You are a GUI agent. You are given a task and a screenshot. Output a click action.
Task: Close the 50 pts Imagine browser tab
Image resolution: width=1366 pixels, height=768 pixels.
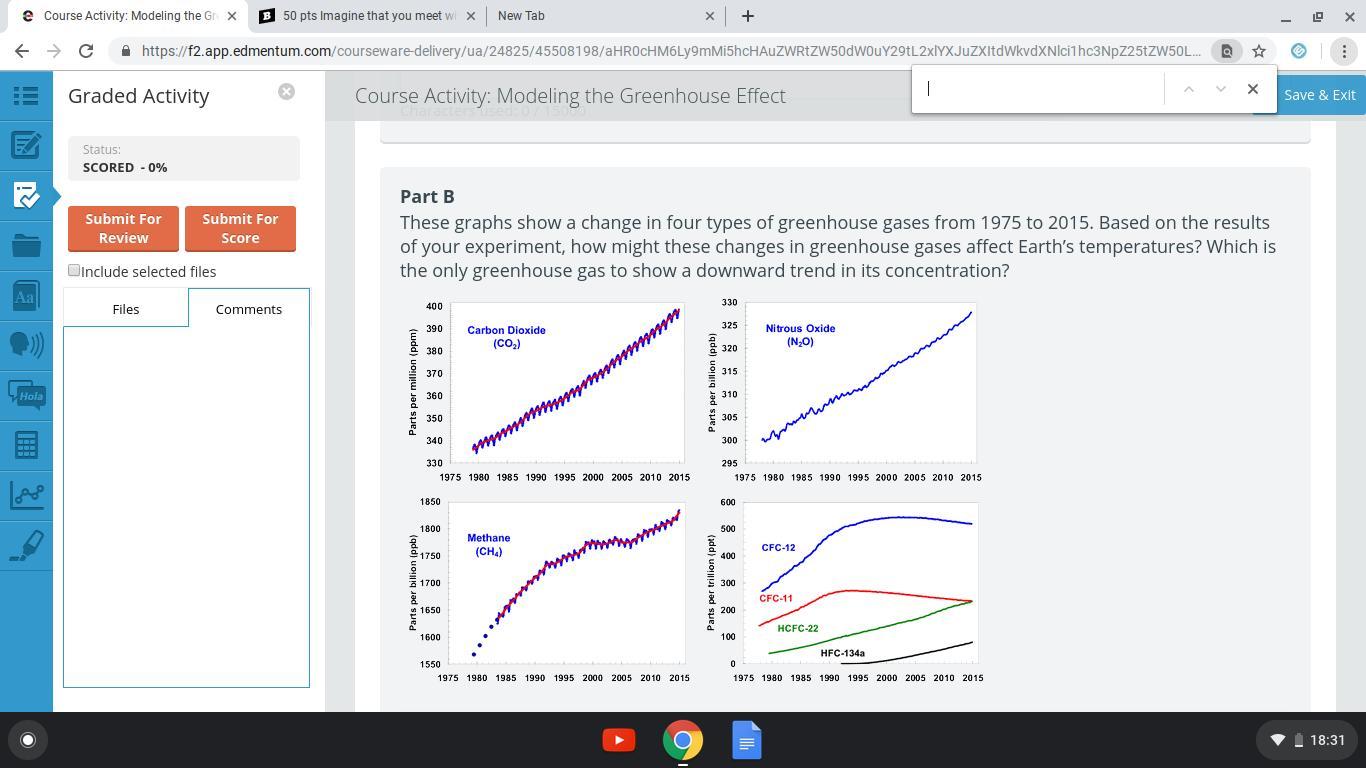470,16
